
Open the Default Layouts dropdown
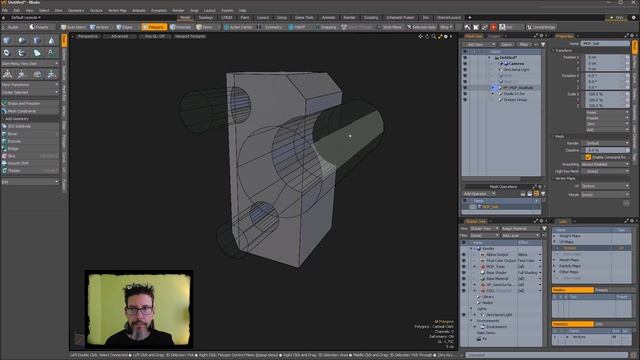(x=26, y=18)
